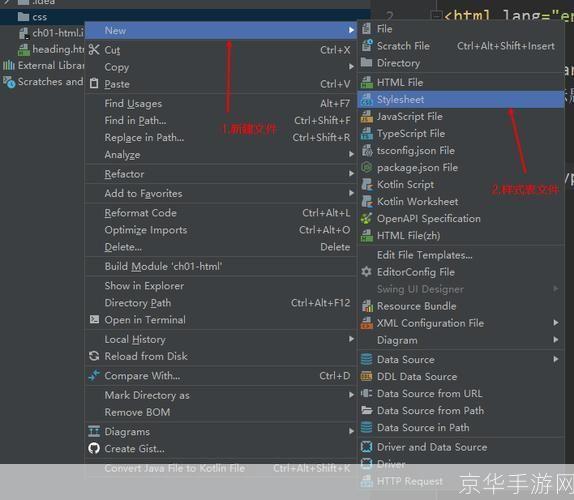Click the Open in Terminal icon
This screenshot has height=500, width=574.
(94, 320)
